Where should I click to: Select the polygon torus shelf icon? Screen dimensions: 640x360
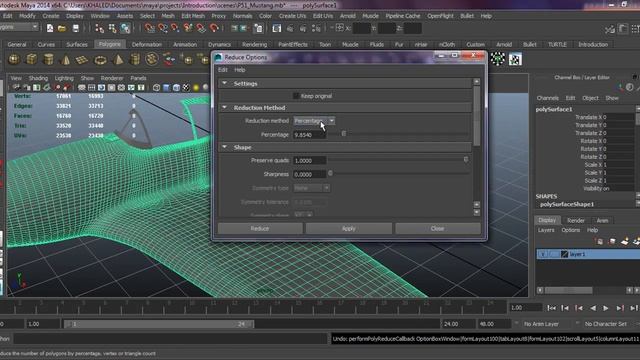click(100, 60)
